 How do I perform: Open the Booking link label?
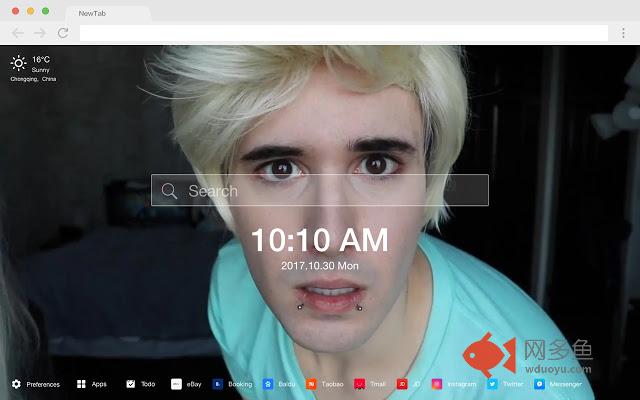pyautogui.click(x=240, y=384)
